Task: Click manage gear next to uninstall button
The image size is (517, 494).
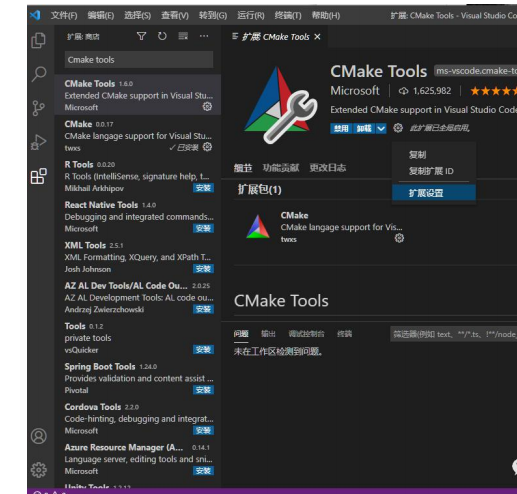Action: [x=398, y=128]
